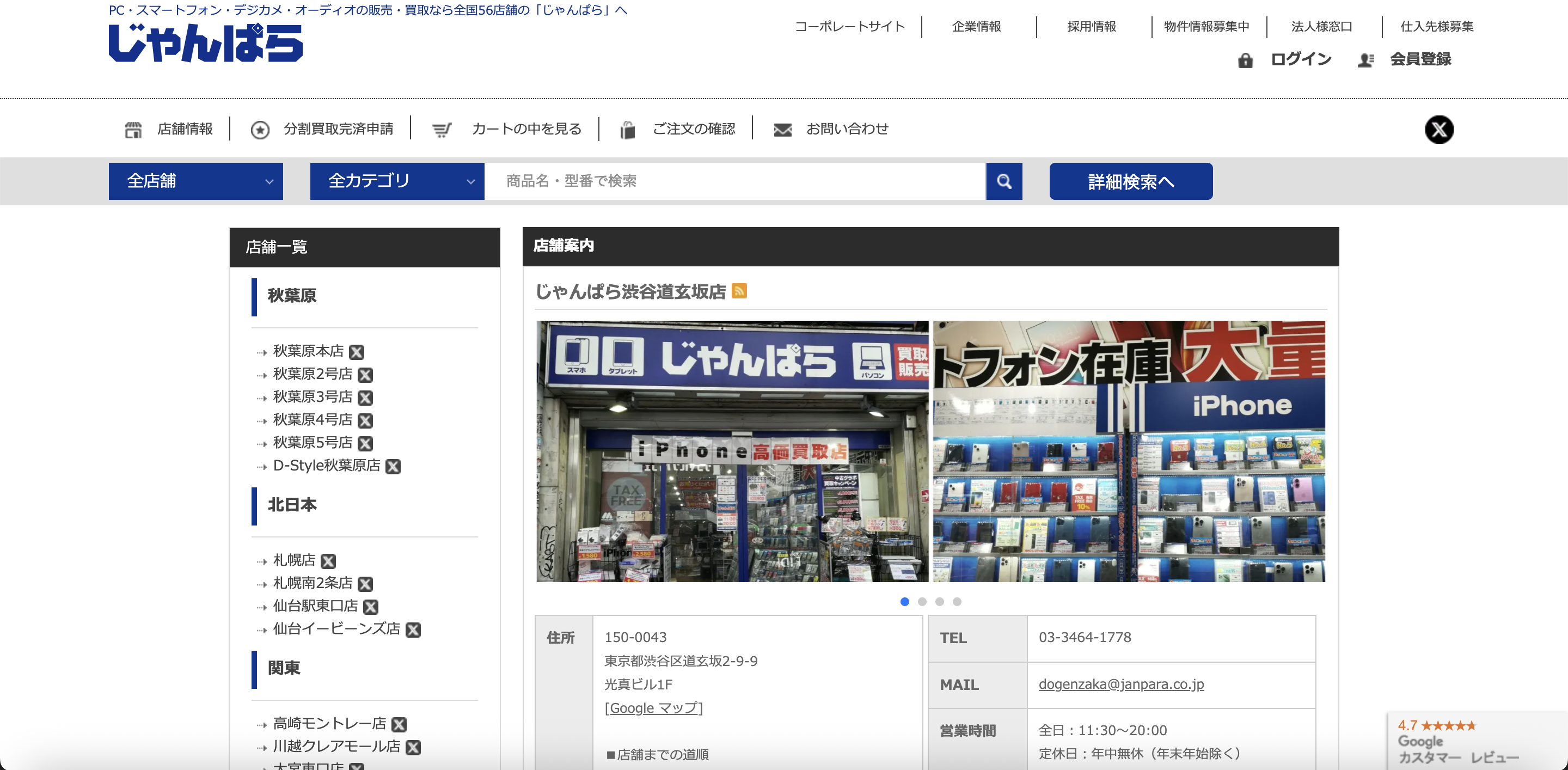
Task: Open the 全カテゴリ category dropdown
Action: click(x=397, y=181)
